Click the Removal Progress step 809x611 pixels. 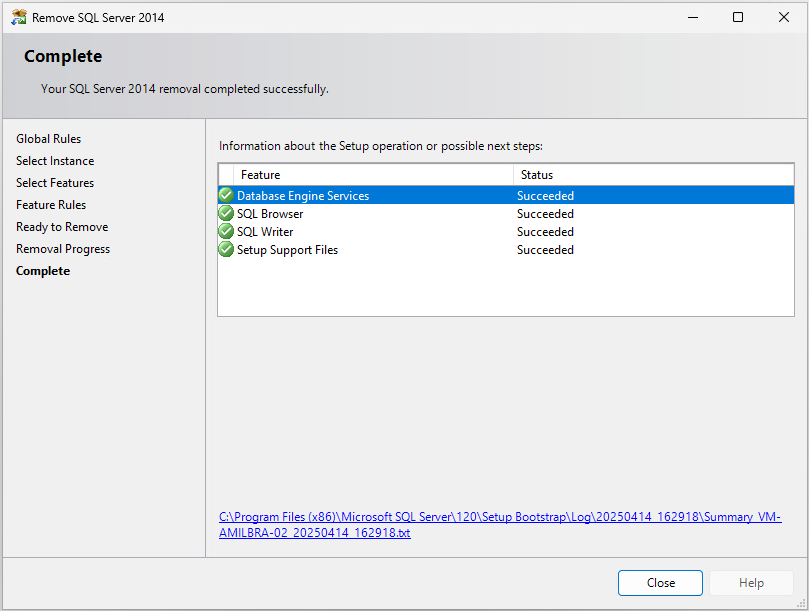pyautogui.click(x=63, y=249)
